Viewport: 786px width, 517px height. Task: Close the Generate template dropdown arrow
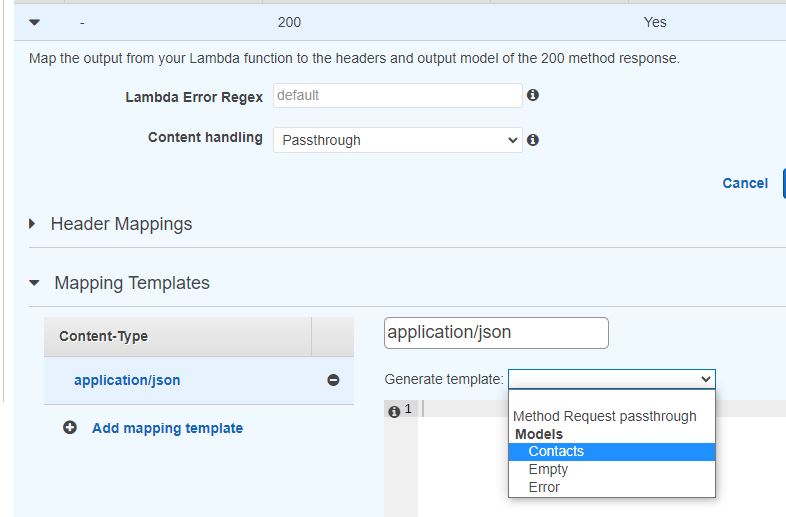[705, 379]
